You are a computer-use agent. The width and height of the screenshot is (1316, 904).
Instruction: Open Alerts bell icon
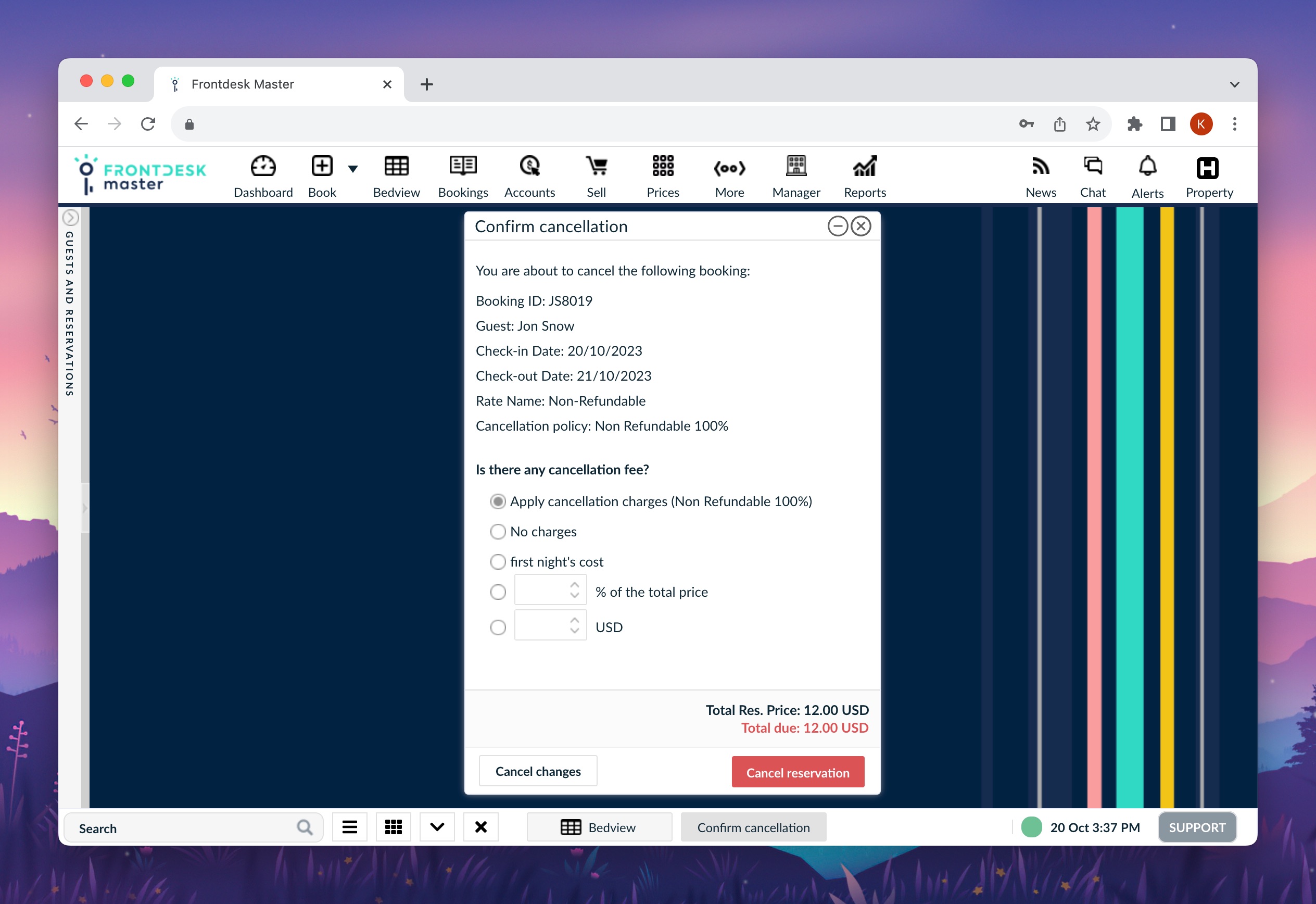[x=1147, y=167]
